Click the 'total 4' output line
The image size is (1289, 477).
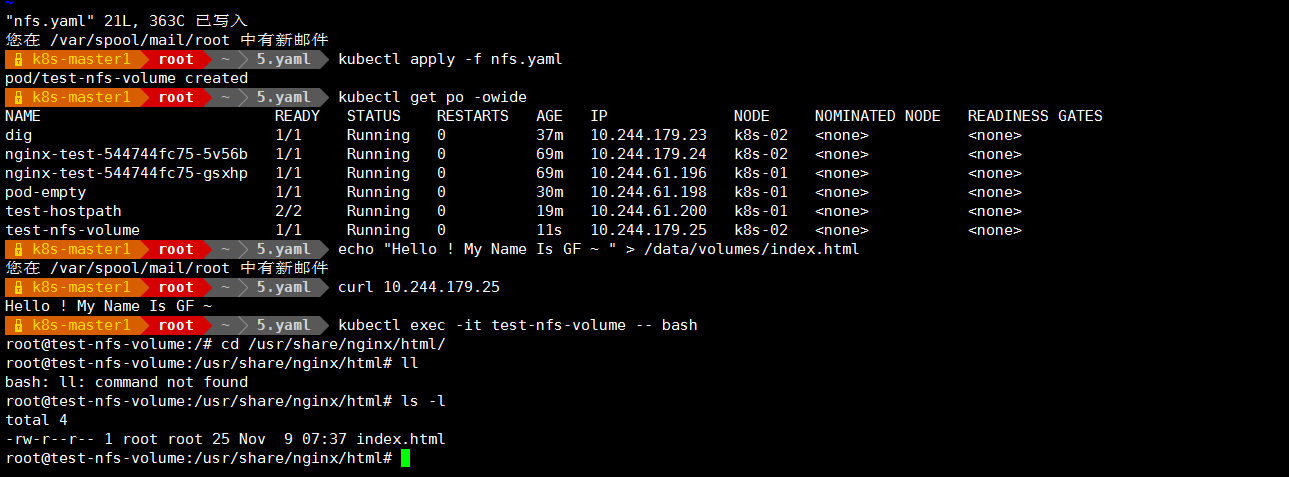tap(36, 420)
